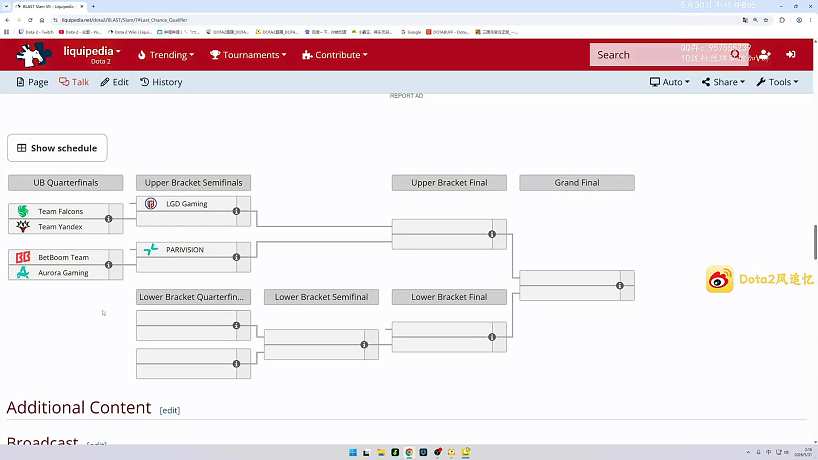Viewport: 818px width, 460px height.
Task: Open Lower Bracket Final match info
Action: (x=492, y=337)
